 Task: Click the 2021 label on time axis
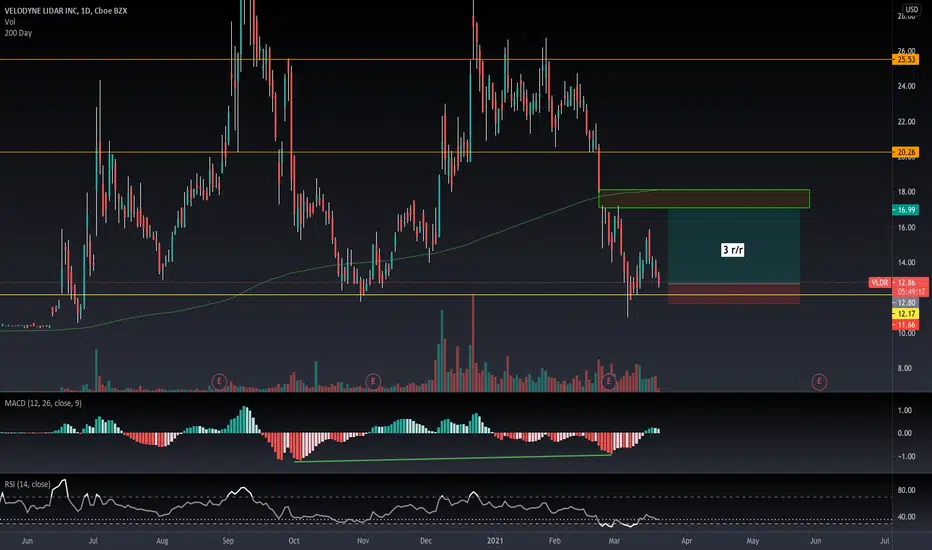coord(495,540)
